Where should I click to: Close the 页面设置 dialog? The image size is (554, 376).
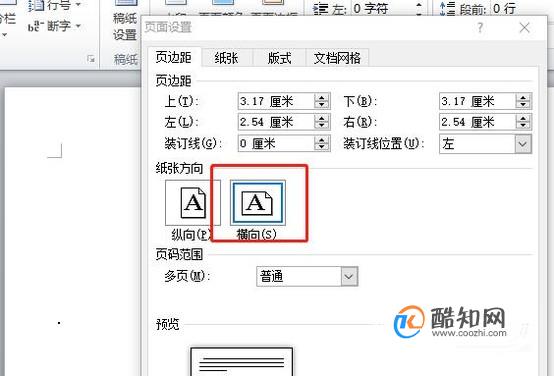pyautogui.click(x=525, y=28)
